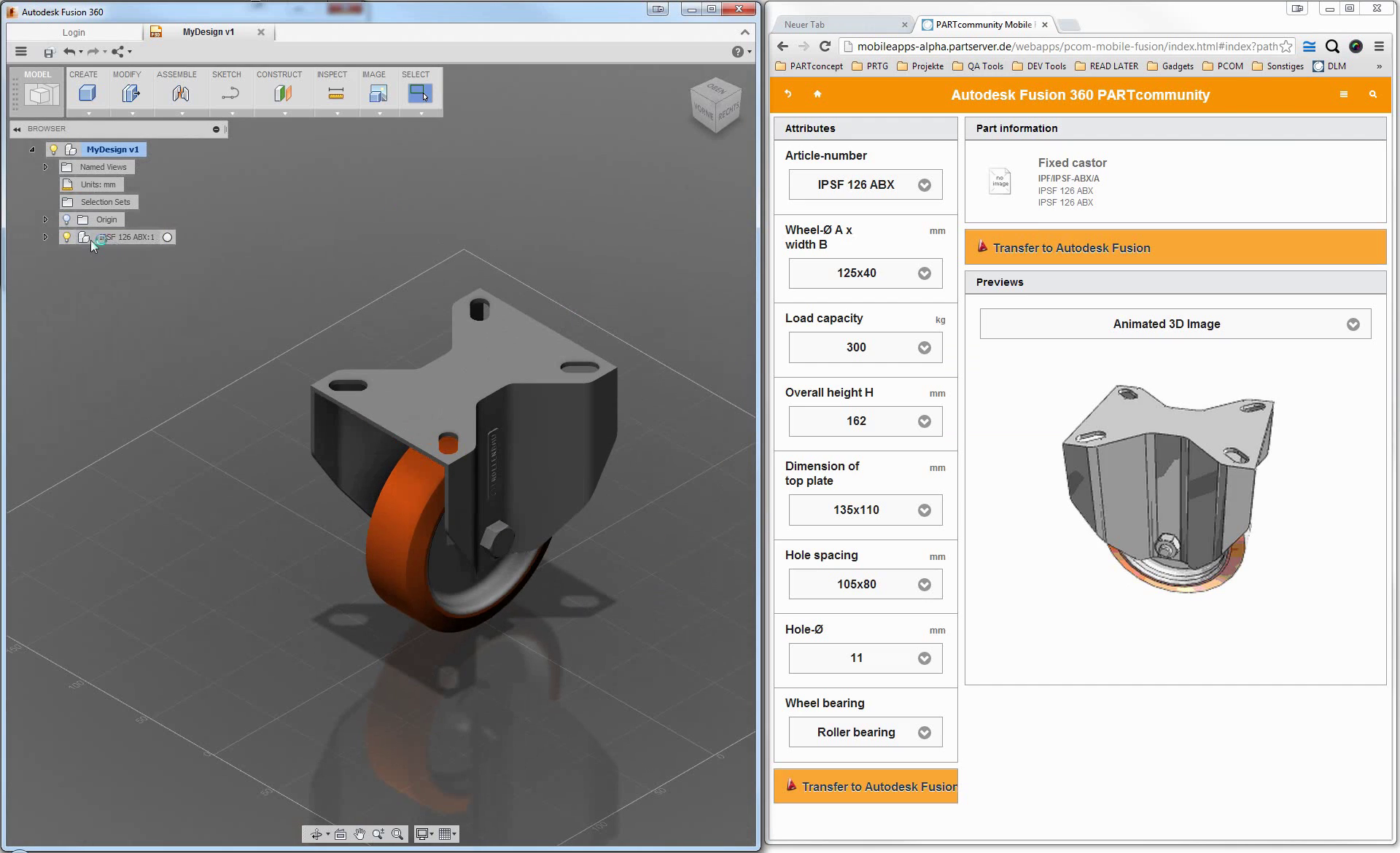Click the Inspect measure icon

click(x=335, y=93)
